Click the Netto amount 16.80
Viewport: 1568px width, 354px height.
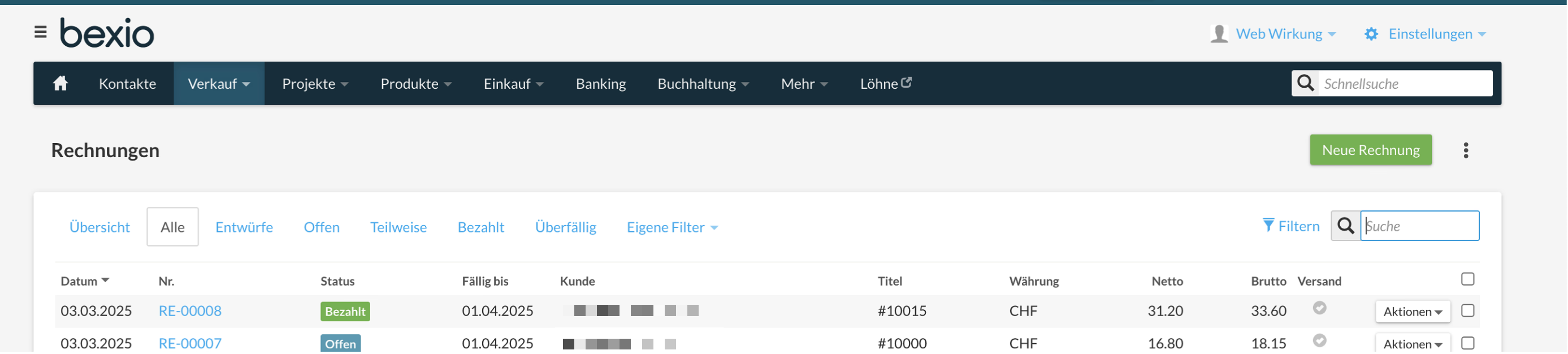coord(1165,344)
